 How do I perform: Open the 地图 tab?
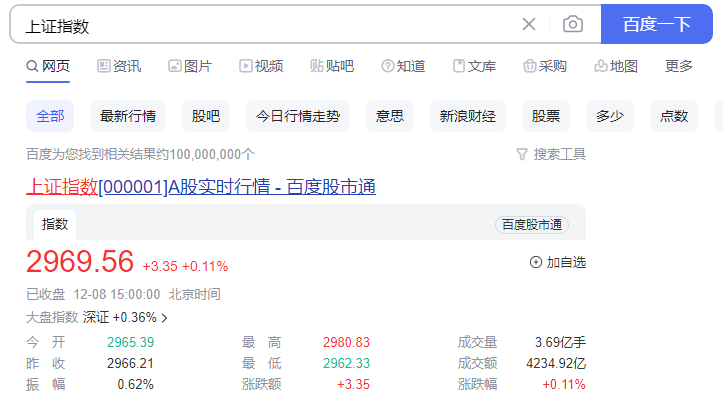(616, 66)
